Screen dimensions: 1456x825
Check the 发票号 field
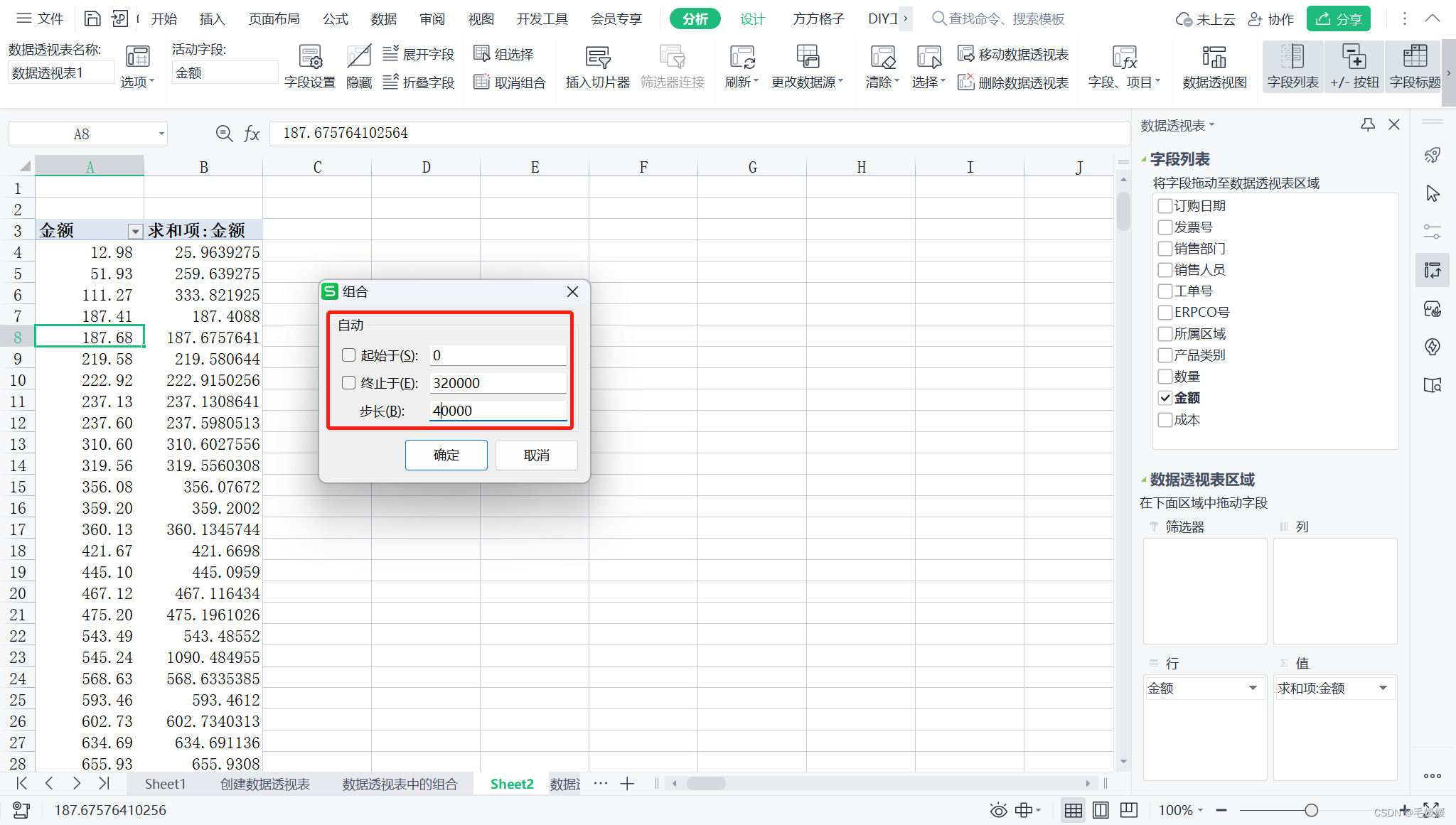[1165, 227]
